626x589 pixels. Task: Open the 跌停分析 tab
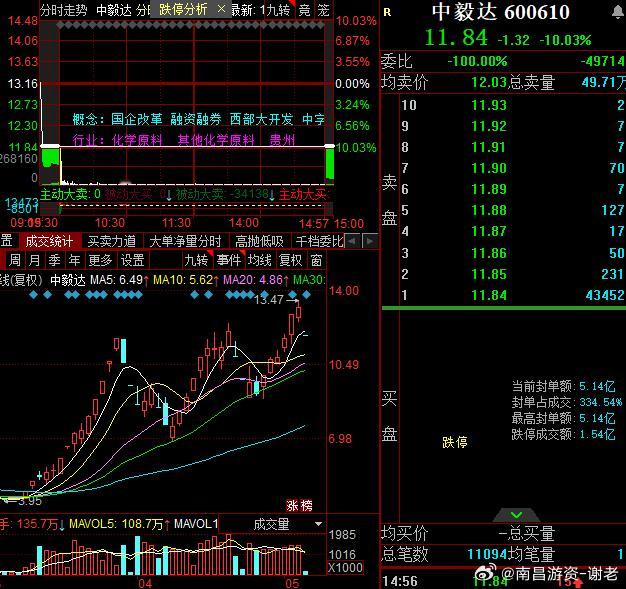183,9
